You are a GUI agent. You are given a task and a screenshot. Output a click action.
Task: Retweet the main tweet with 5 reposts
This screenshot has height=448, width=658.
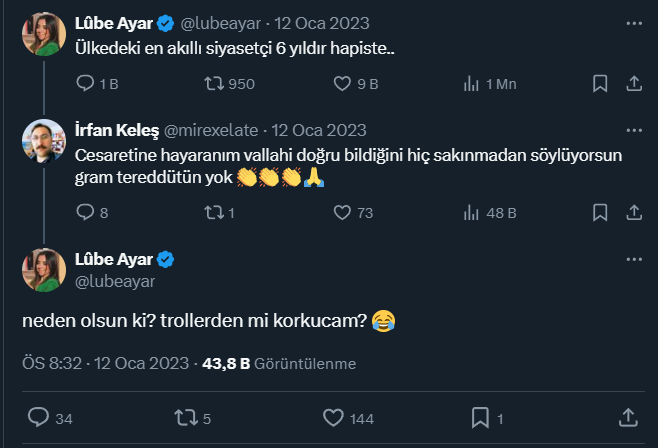point(187,417)
